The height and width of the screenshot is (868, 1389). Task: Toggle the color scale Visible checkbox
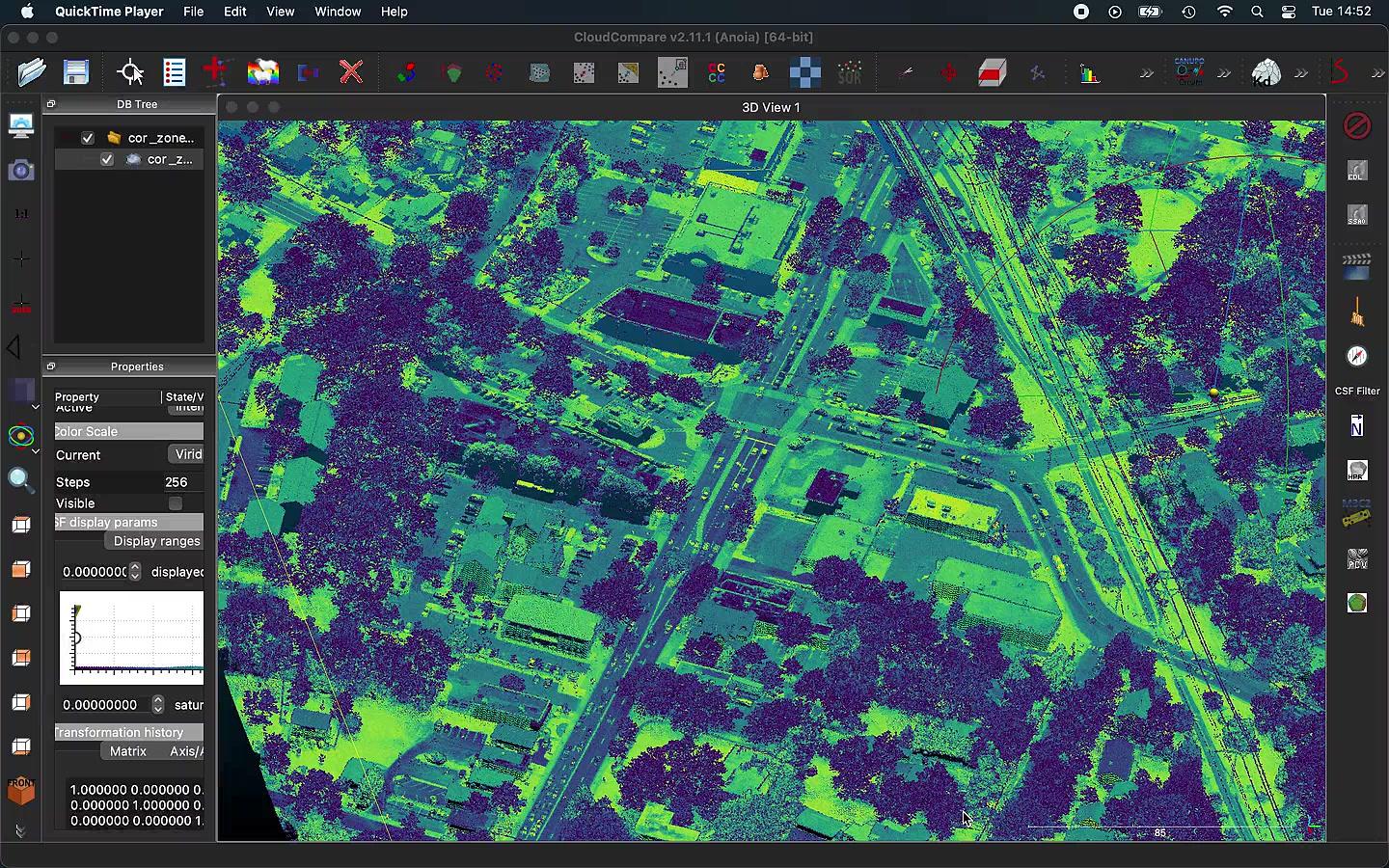tap(176, 503)
